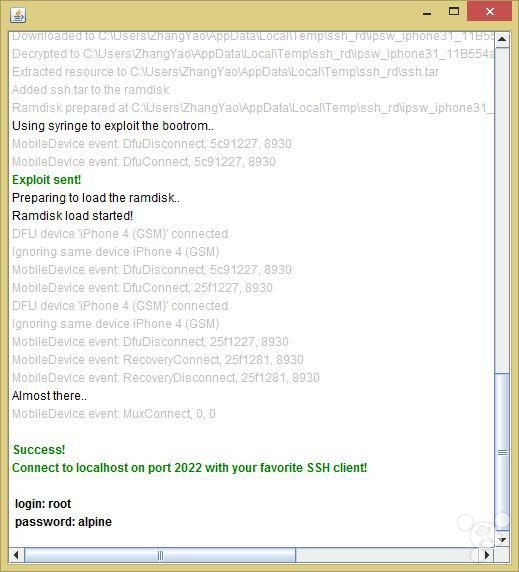The height and width of the screenshot is (572, 519).
Task: Click the 'login: root' text
Action: 43,504
